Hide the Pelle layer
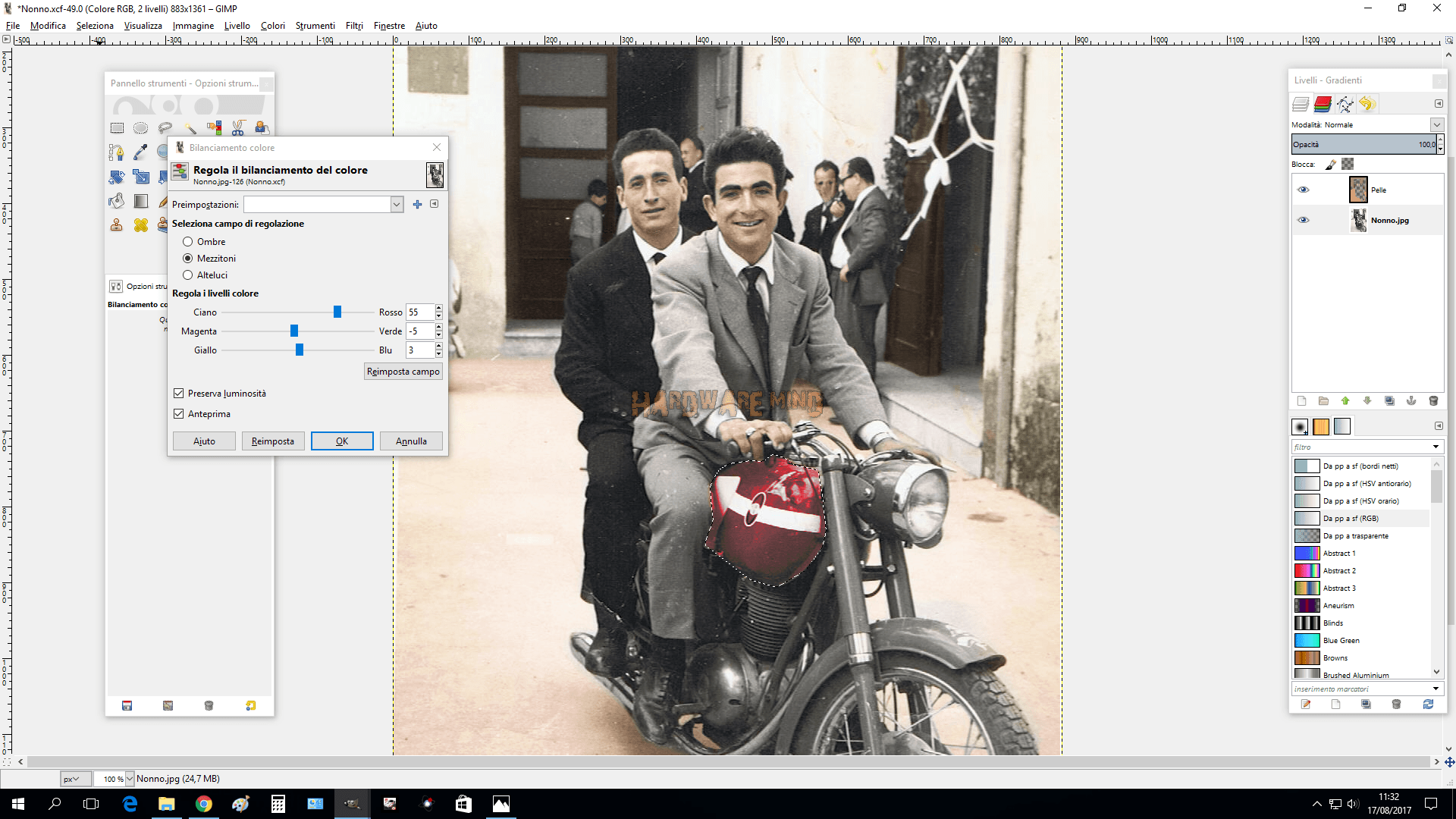This screenshot has height=819, width=1456. point(1304,190)
